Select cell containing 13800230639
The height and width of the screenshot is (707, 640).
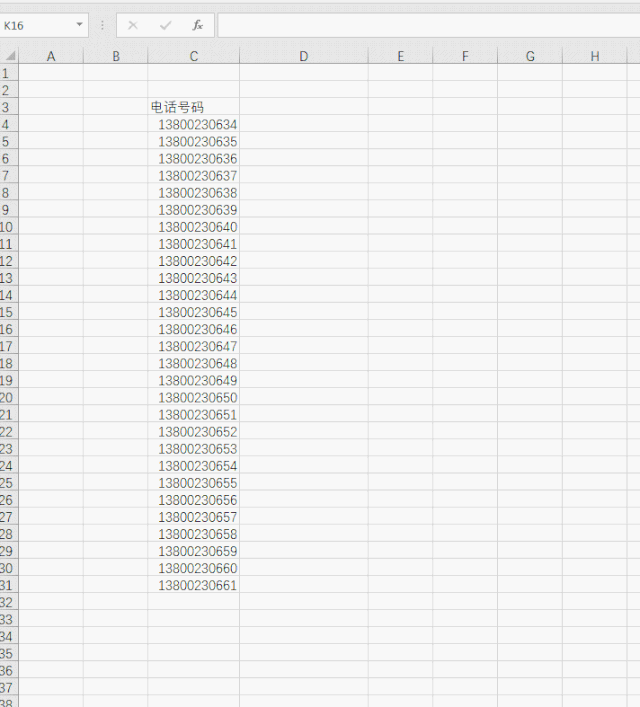pos(193,210)
